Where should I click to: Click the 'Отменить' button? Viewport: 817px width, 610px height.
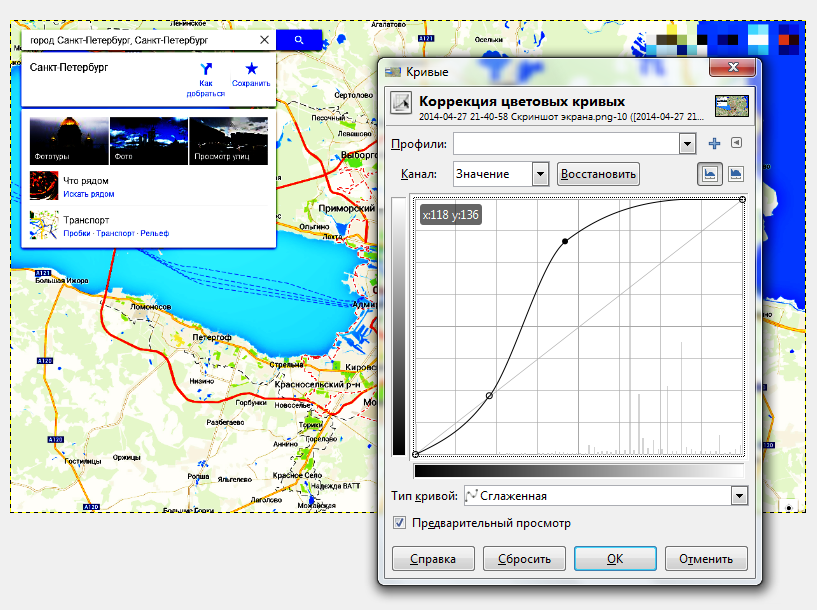(706, 559)
